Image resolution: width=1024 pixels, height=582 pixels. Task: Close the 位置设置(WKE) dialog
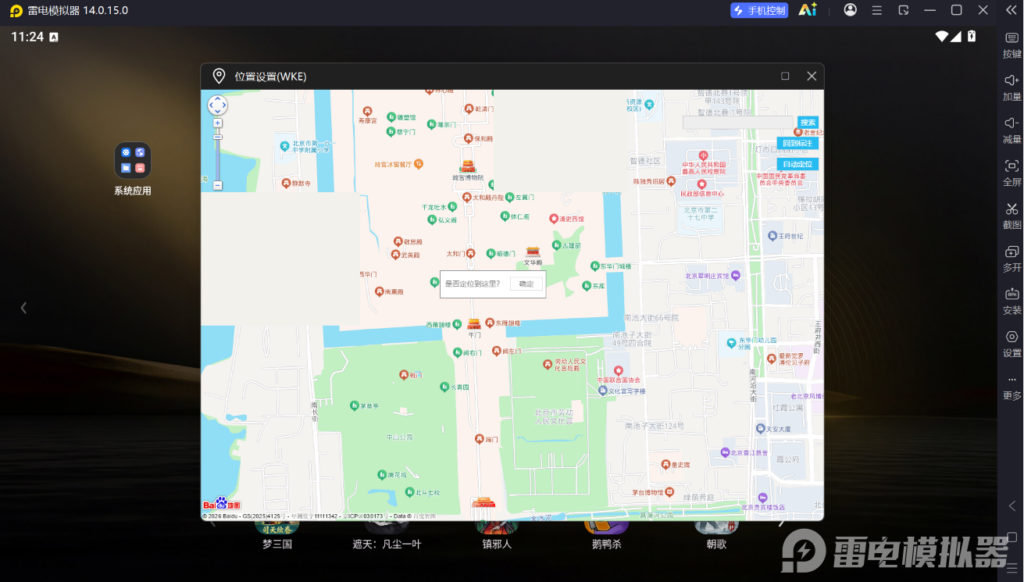pos(812,76)
